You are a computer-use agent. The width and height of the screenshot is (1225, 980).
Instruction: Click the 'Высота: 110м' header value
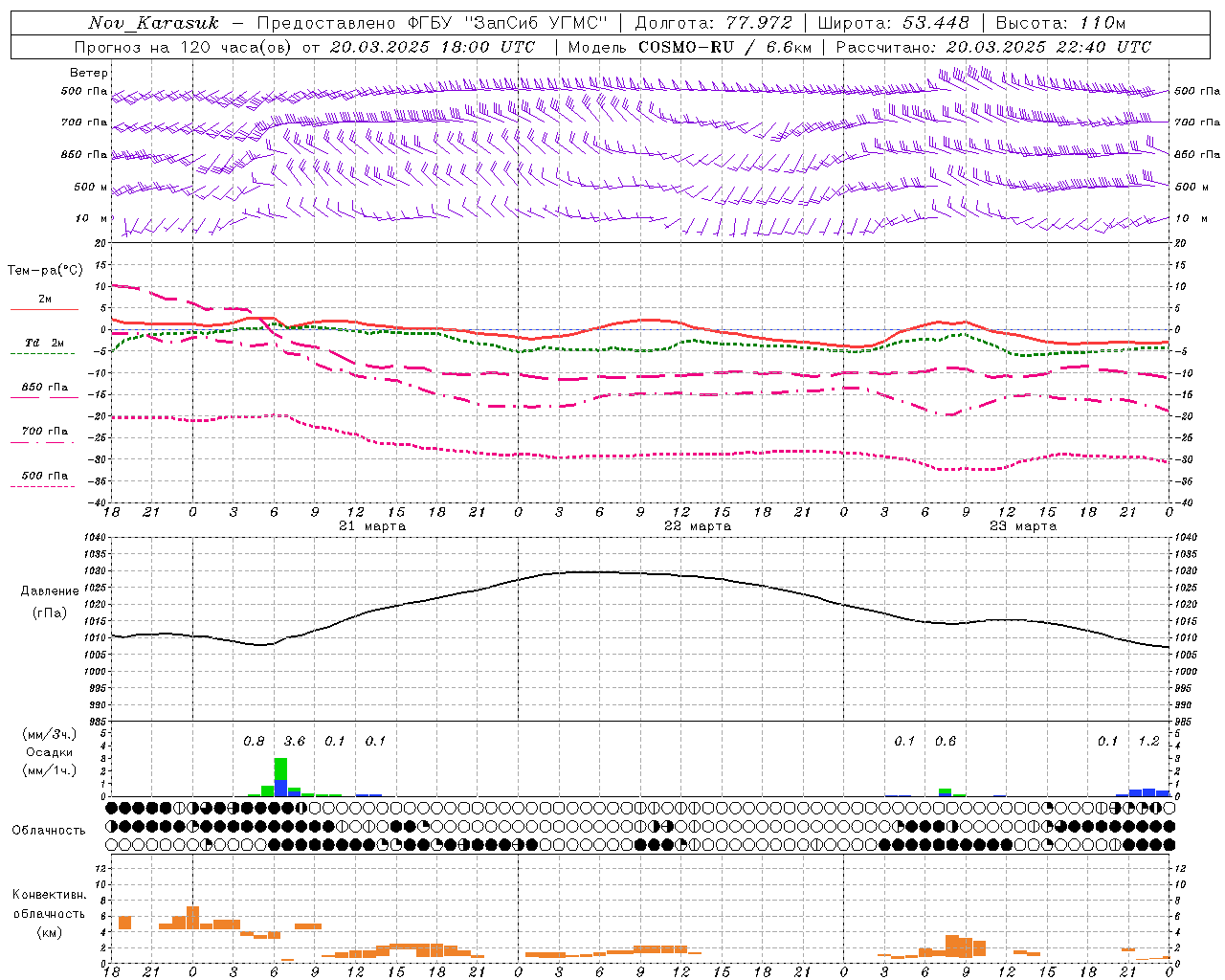(1060, 23)
